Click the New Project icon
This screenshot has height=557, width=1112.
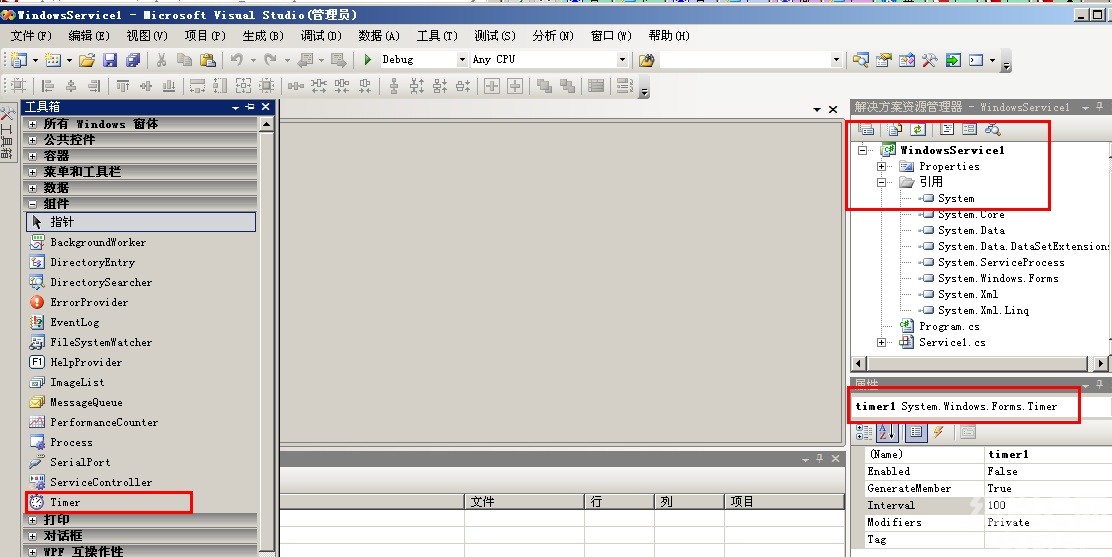tap(18, 60)
